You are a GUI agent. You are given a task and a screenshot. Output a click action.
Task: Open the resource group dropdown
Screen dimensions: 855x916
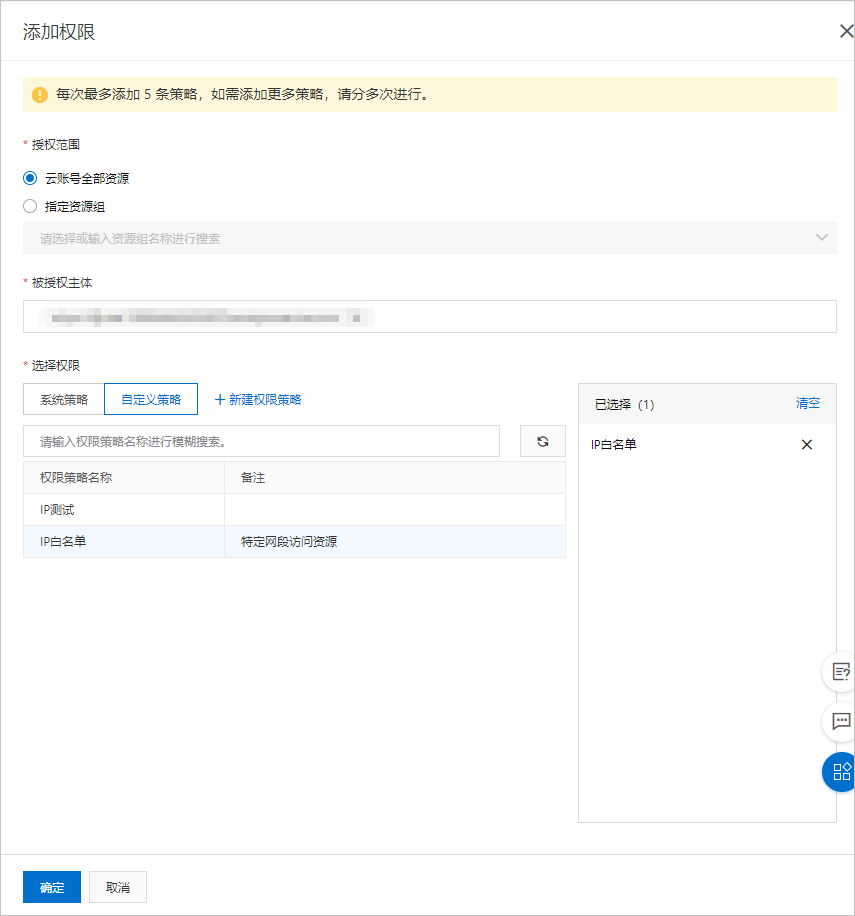coord(430,238)
